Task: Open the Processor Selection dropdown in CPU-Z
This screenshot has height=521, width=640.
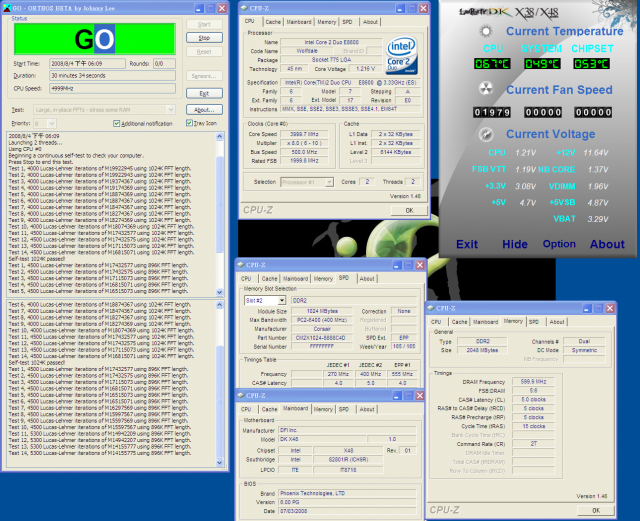Action: (329, 182)
